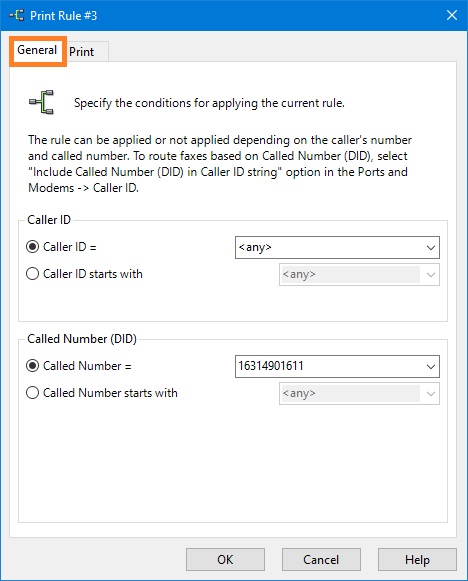Select 'Caller ID starts with' radio button
468x581 pixels.
point(33,274)
